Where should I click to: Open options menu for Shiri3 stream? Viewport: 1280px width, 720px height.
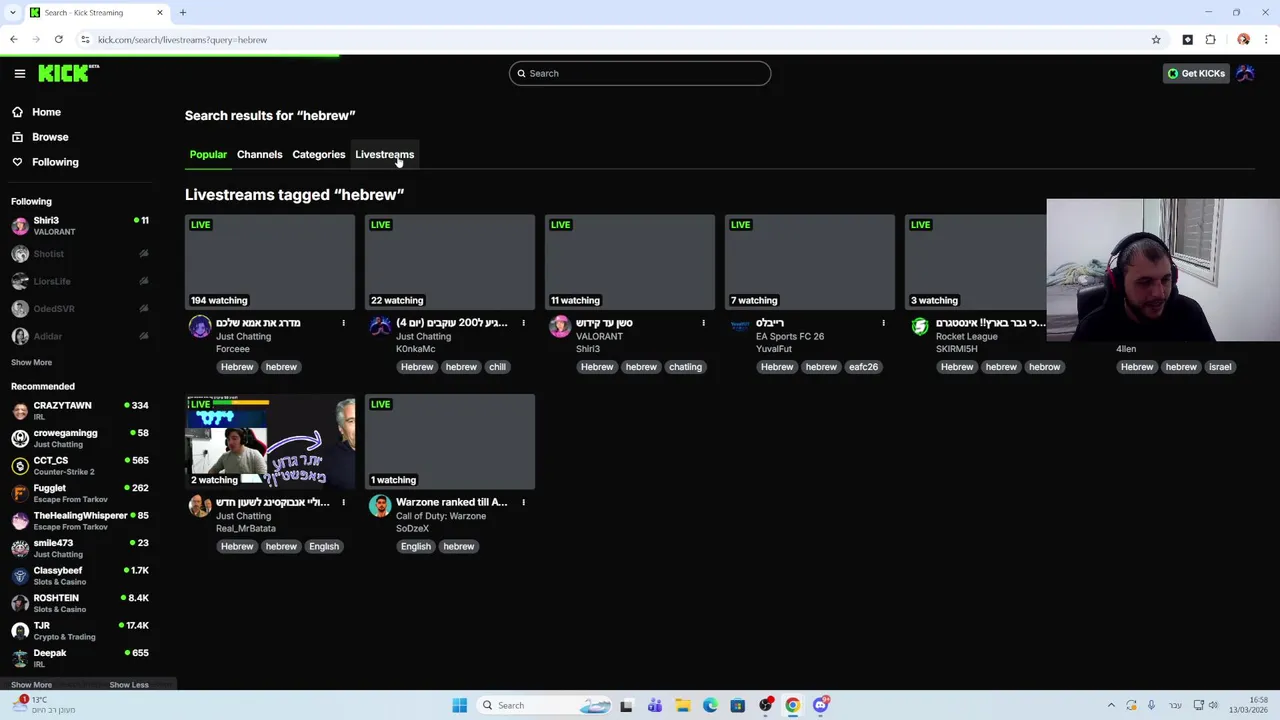(x=703, y=323)
